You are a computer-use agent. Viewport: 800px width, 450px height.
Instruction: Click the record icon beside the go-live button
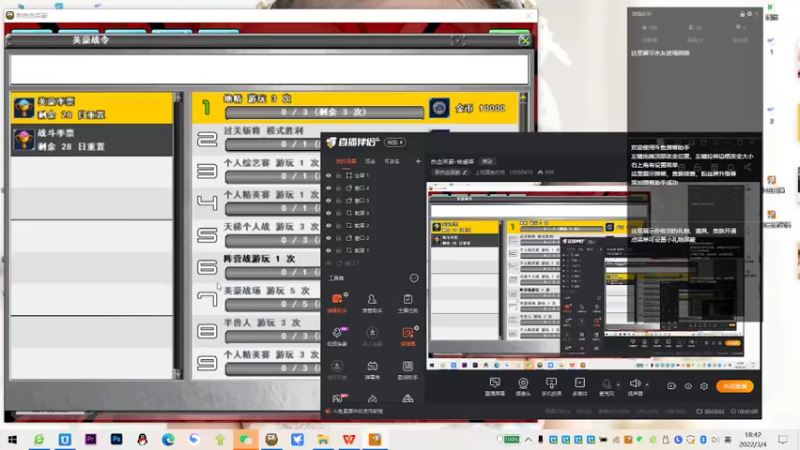671,386
